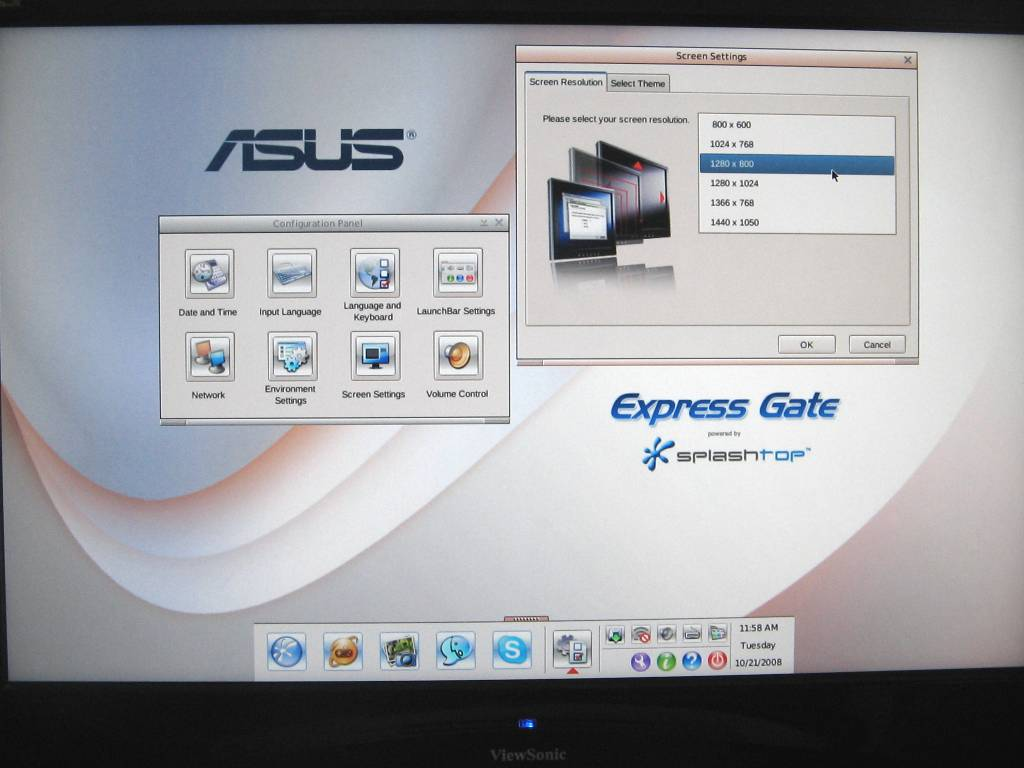Open the Volume Control icon
The image size is (1024, 768).
[x=458, y=355]
